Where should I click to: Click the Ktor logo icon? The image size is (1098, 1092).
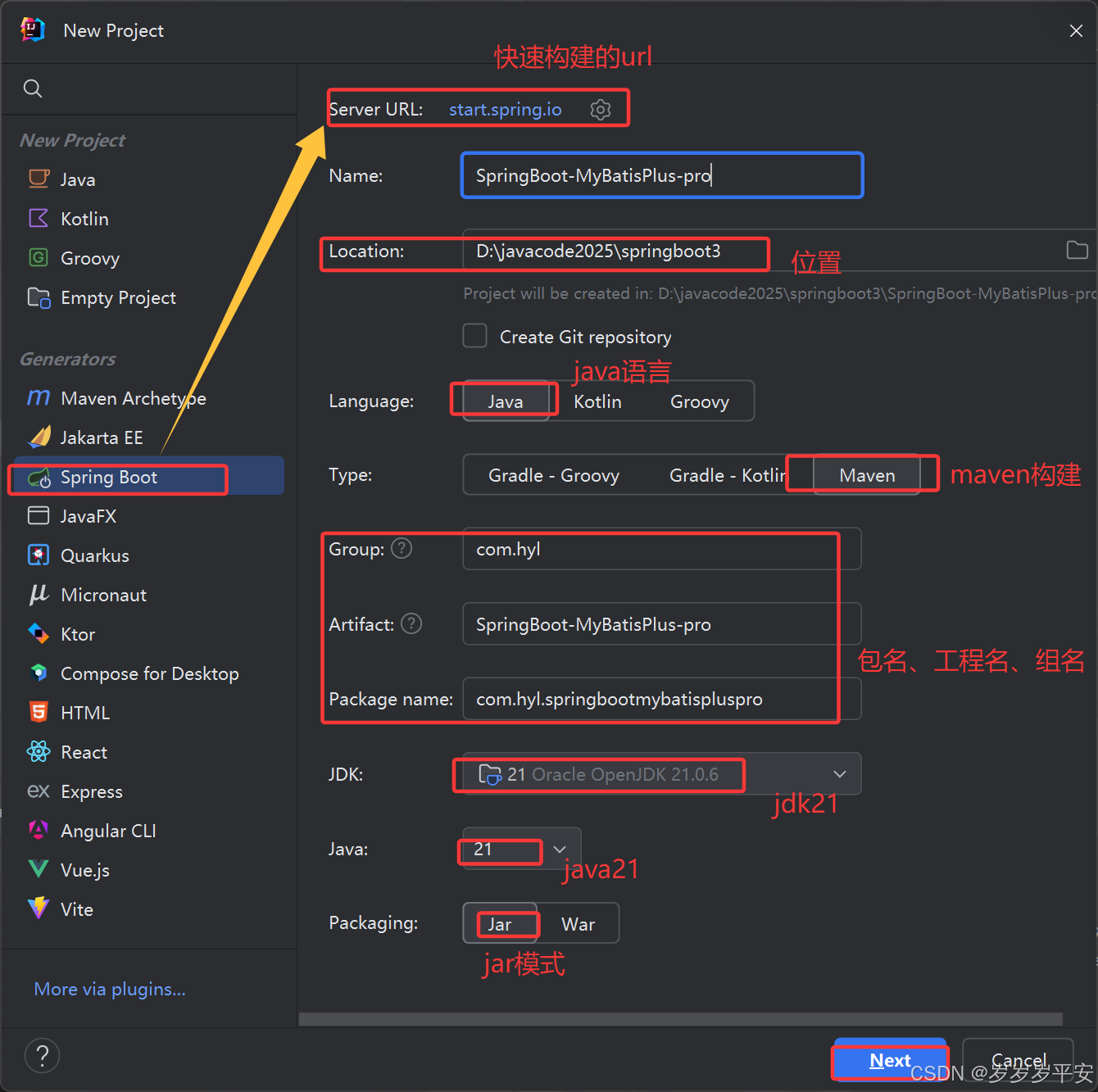[39, 633]
